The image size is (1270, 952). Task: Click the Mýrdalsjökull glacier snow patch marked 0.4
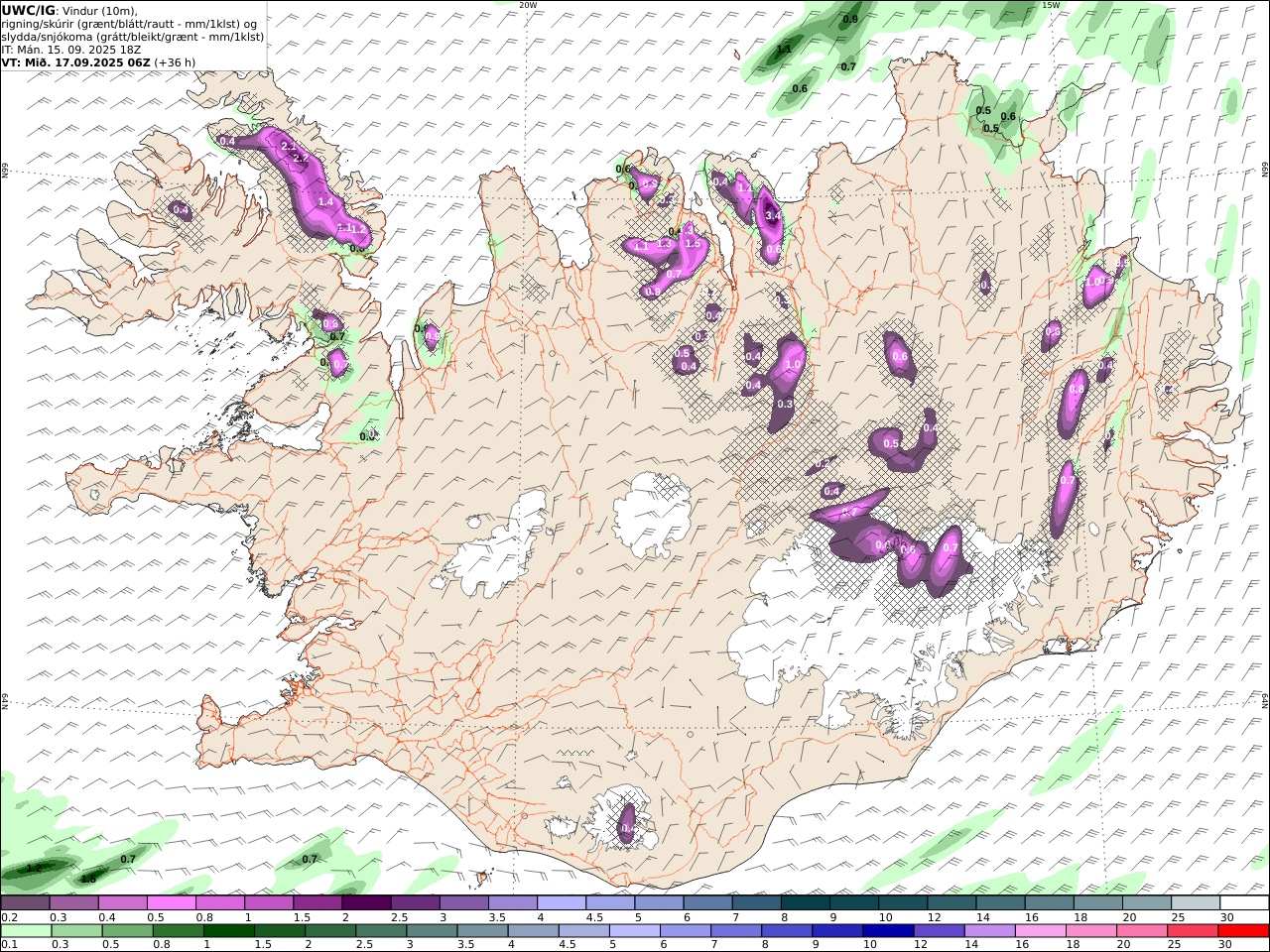627,825
